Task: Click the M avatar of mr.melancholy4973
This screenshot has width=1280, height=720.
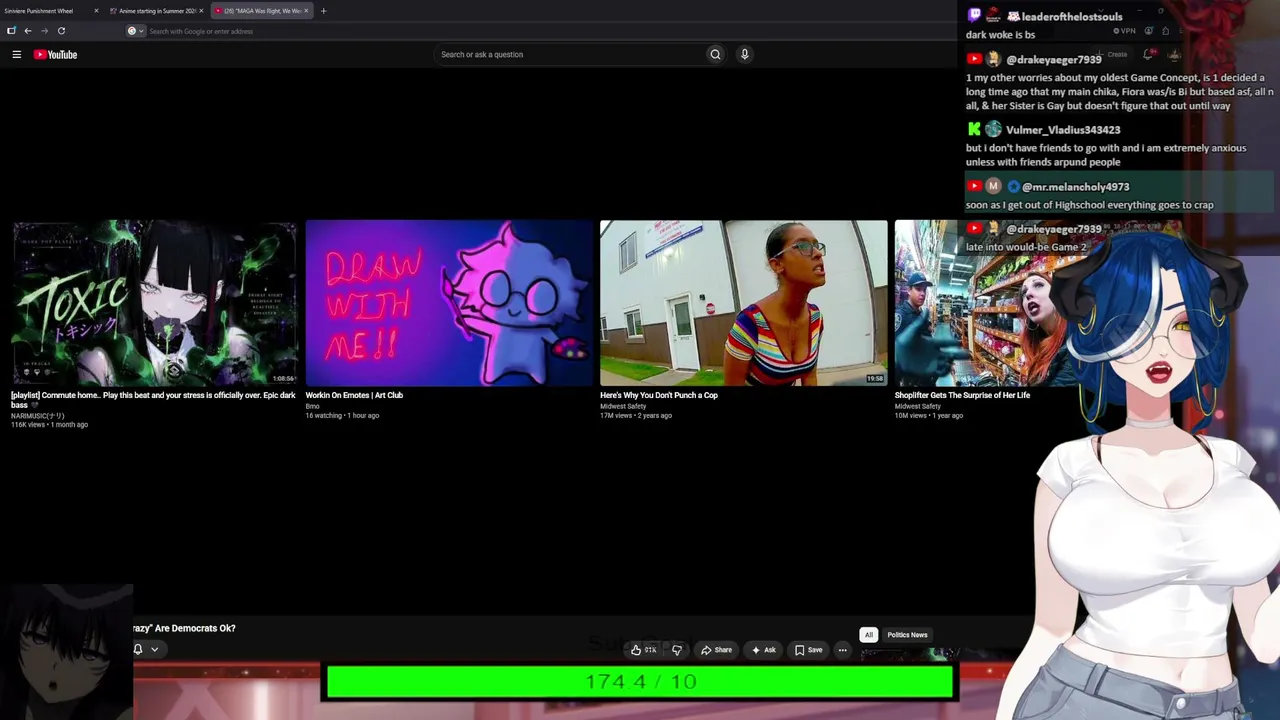Action: [x=993, y=186]
